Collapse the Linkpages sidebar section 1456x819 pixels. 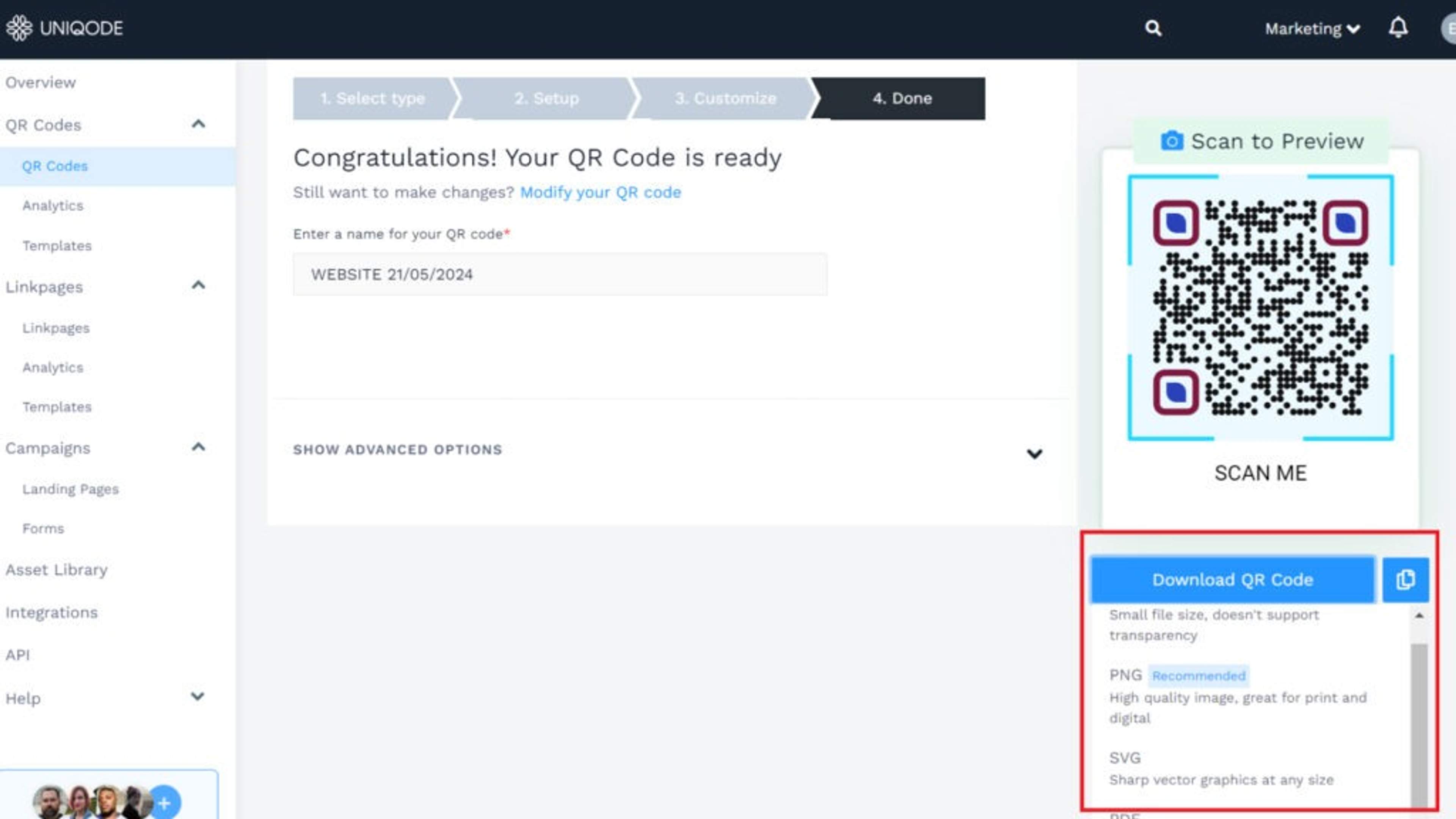[x=198, y=286]
